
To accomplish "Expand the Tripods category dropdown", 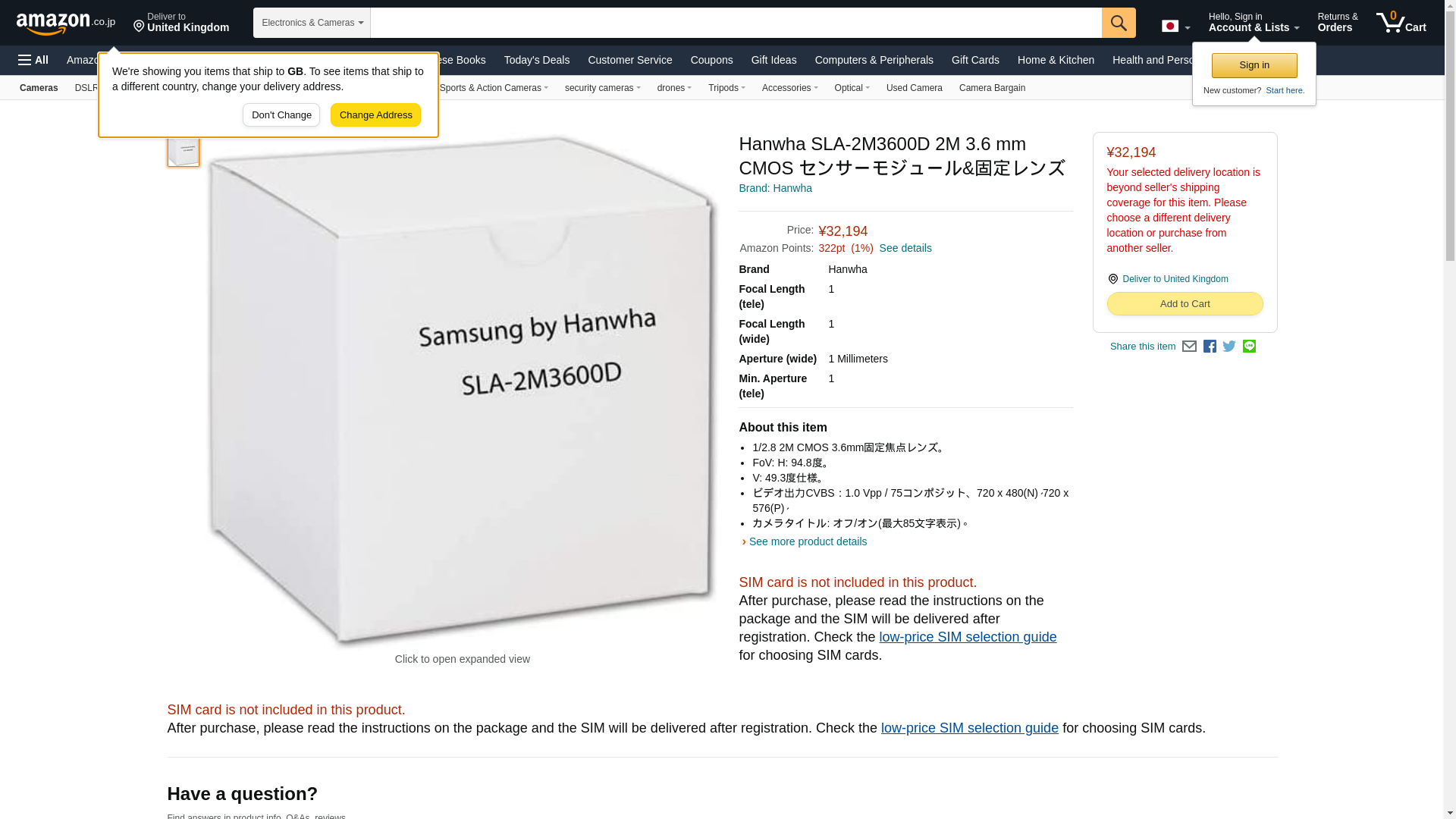I will pos(726,88).
